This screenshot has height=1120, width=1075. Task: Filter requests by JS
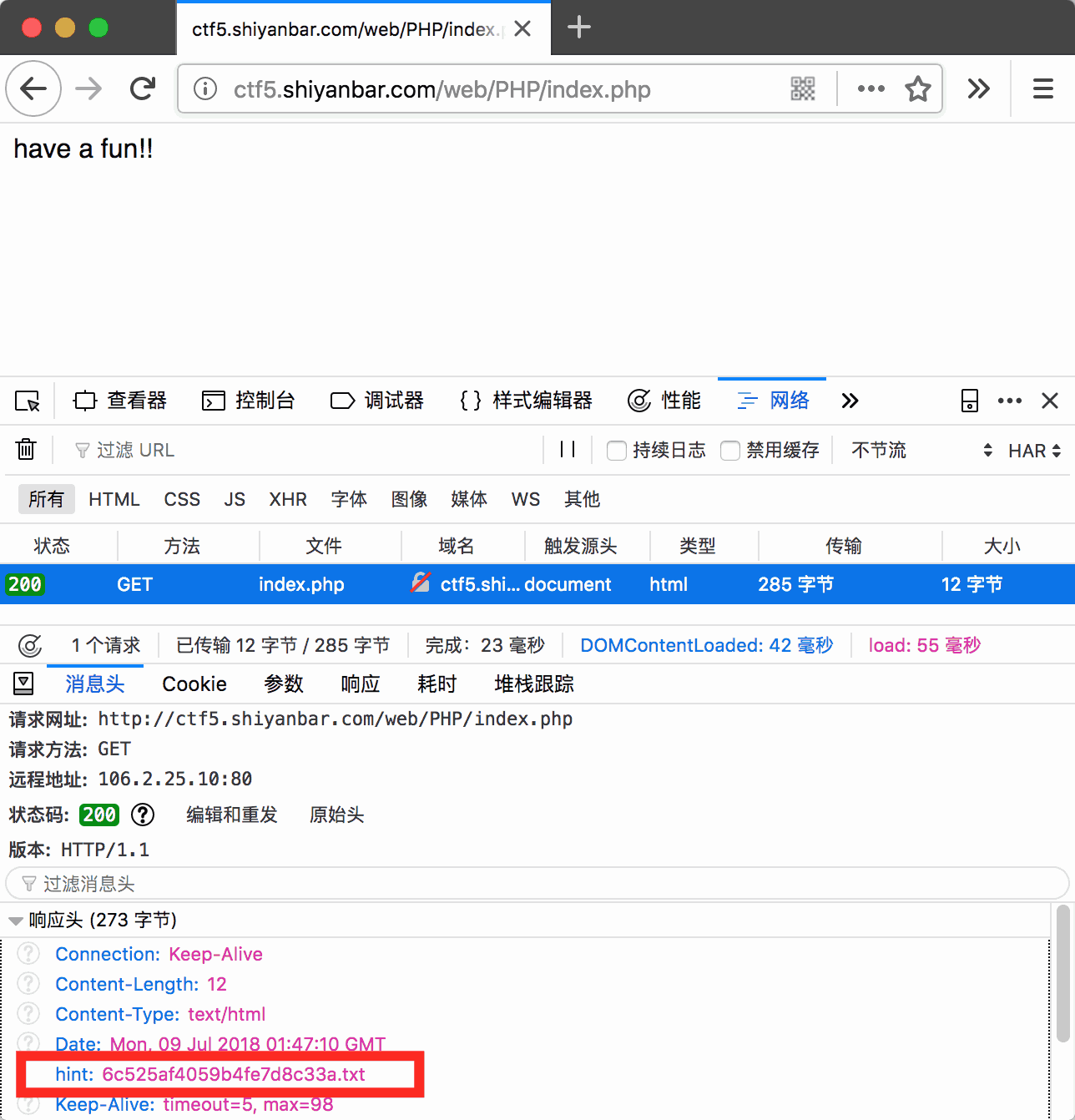tap(235, 499)
